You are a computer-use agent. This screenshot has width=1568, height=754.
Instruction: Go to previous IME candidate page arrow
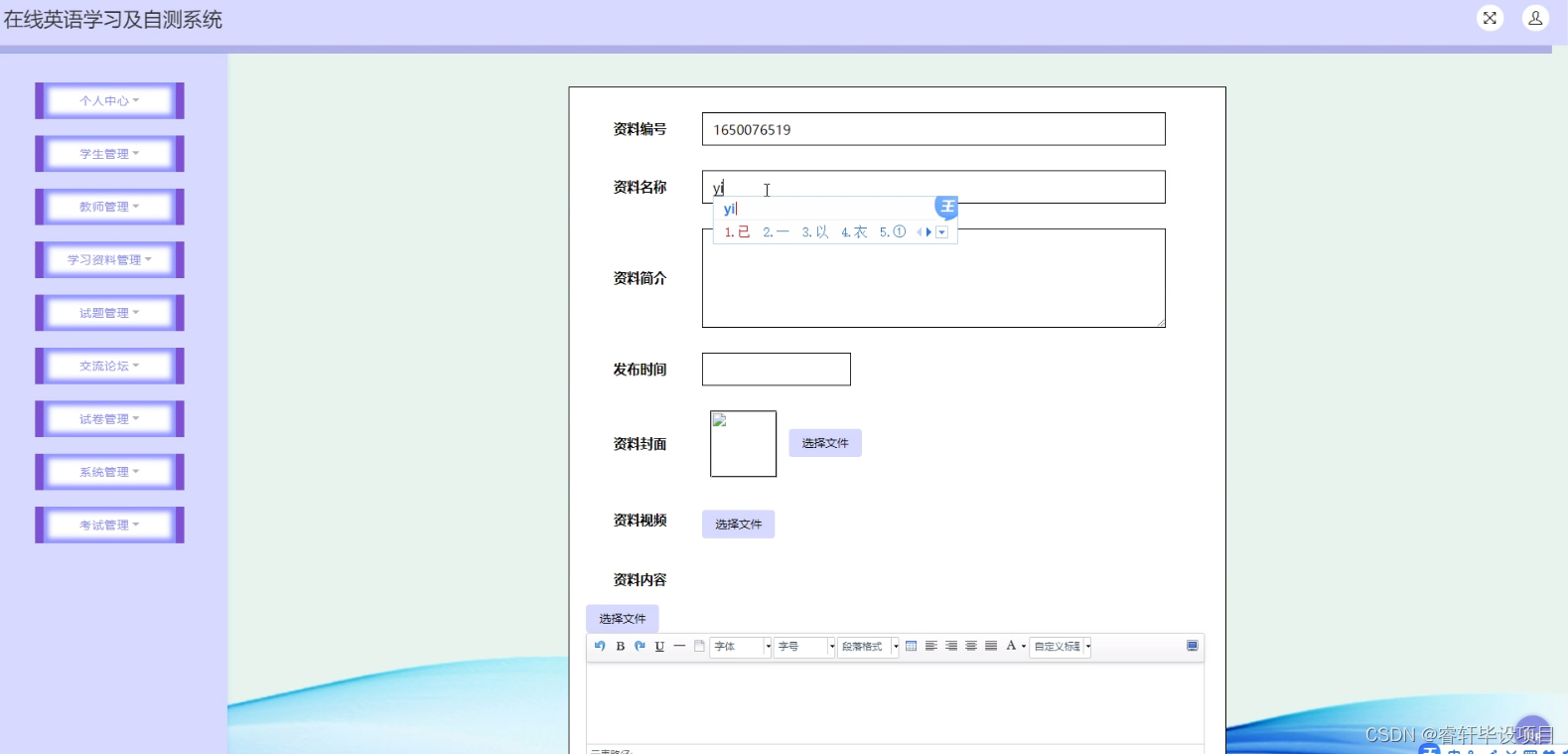(x=920, y=232)
